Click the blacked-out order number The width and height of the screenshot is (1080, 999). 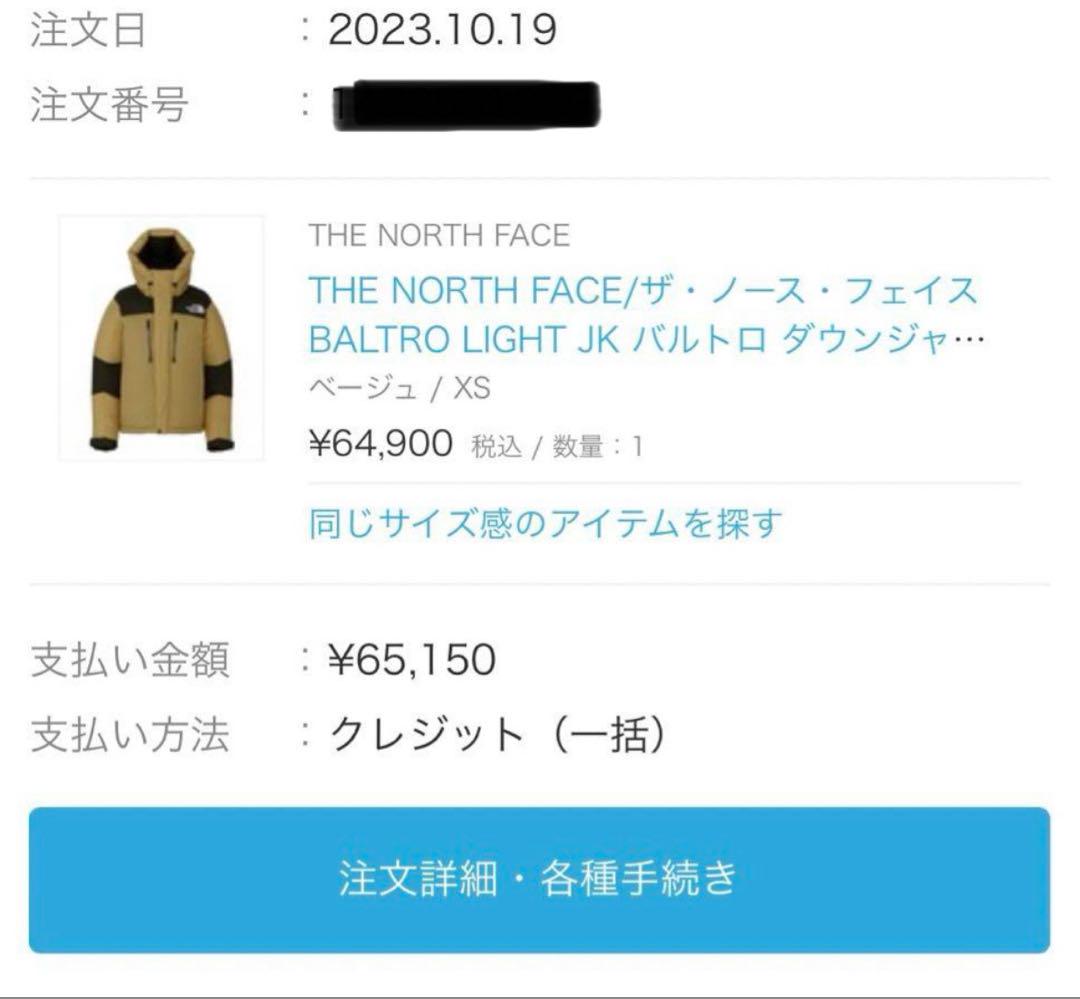(466, 105)
